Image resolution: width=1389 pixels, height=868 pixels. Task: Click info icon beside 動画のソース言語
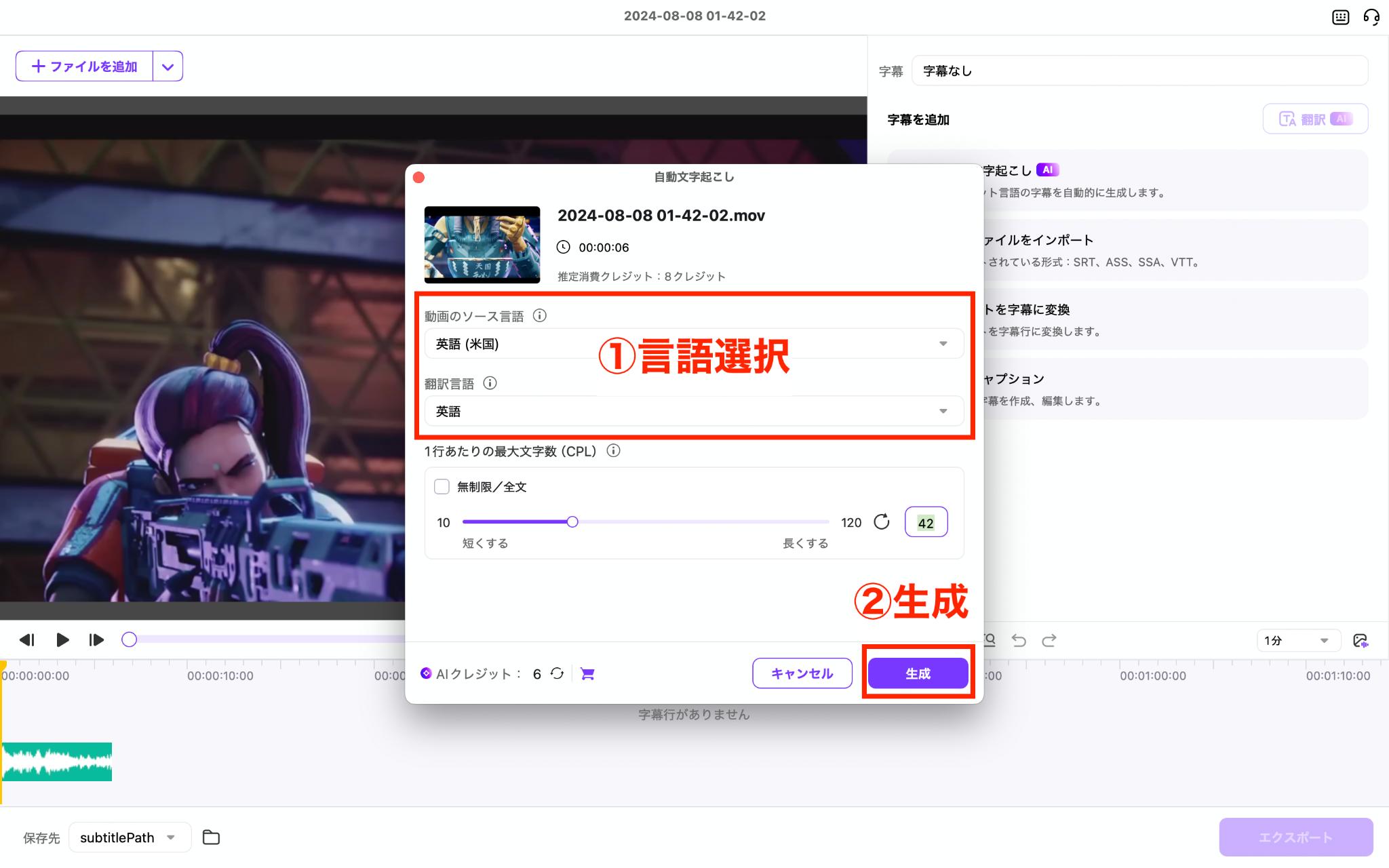tap(540, 315)
